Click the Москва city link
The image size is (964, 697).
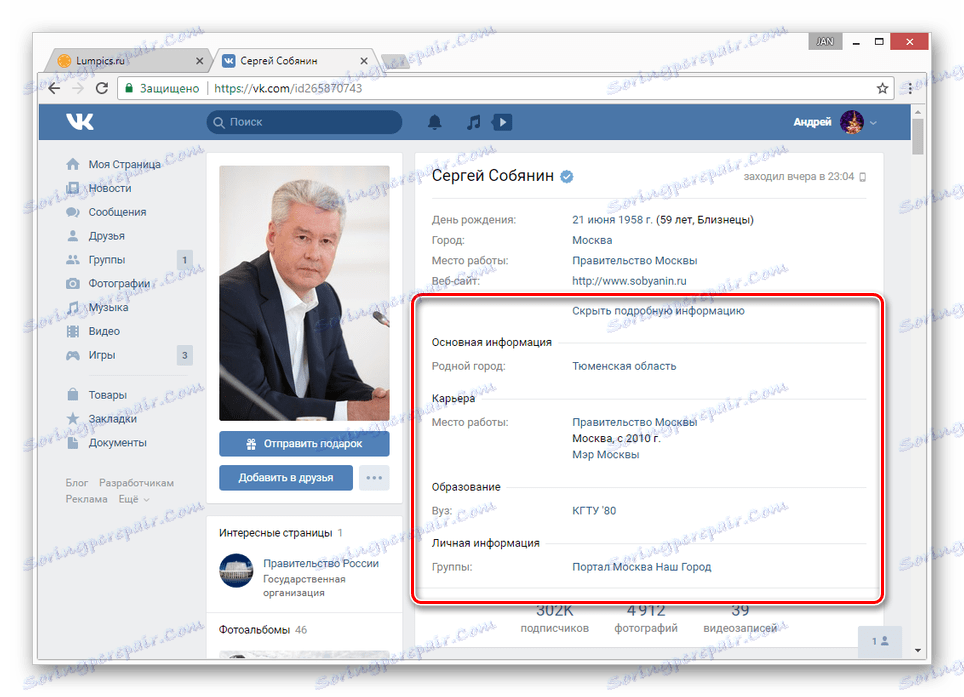[592, 240]
